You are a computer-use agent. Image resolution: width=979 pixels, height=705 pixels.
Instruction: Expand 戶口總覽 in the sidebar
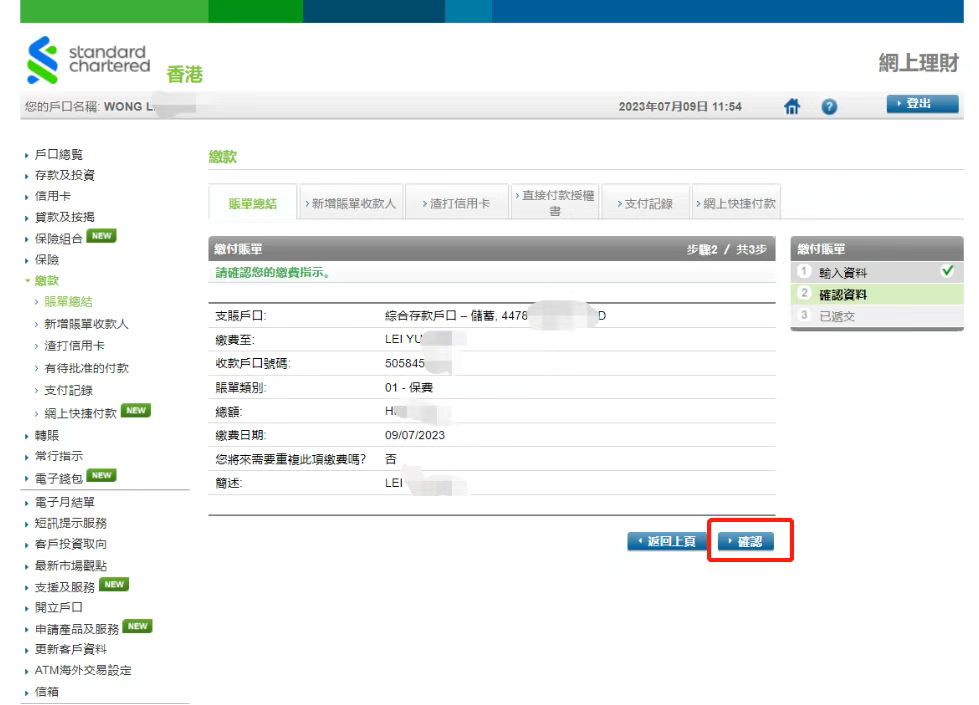(59, 154)
